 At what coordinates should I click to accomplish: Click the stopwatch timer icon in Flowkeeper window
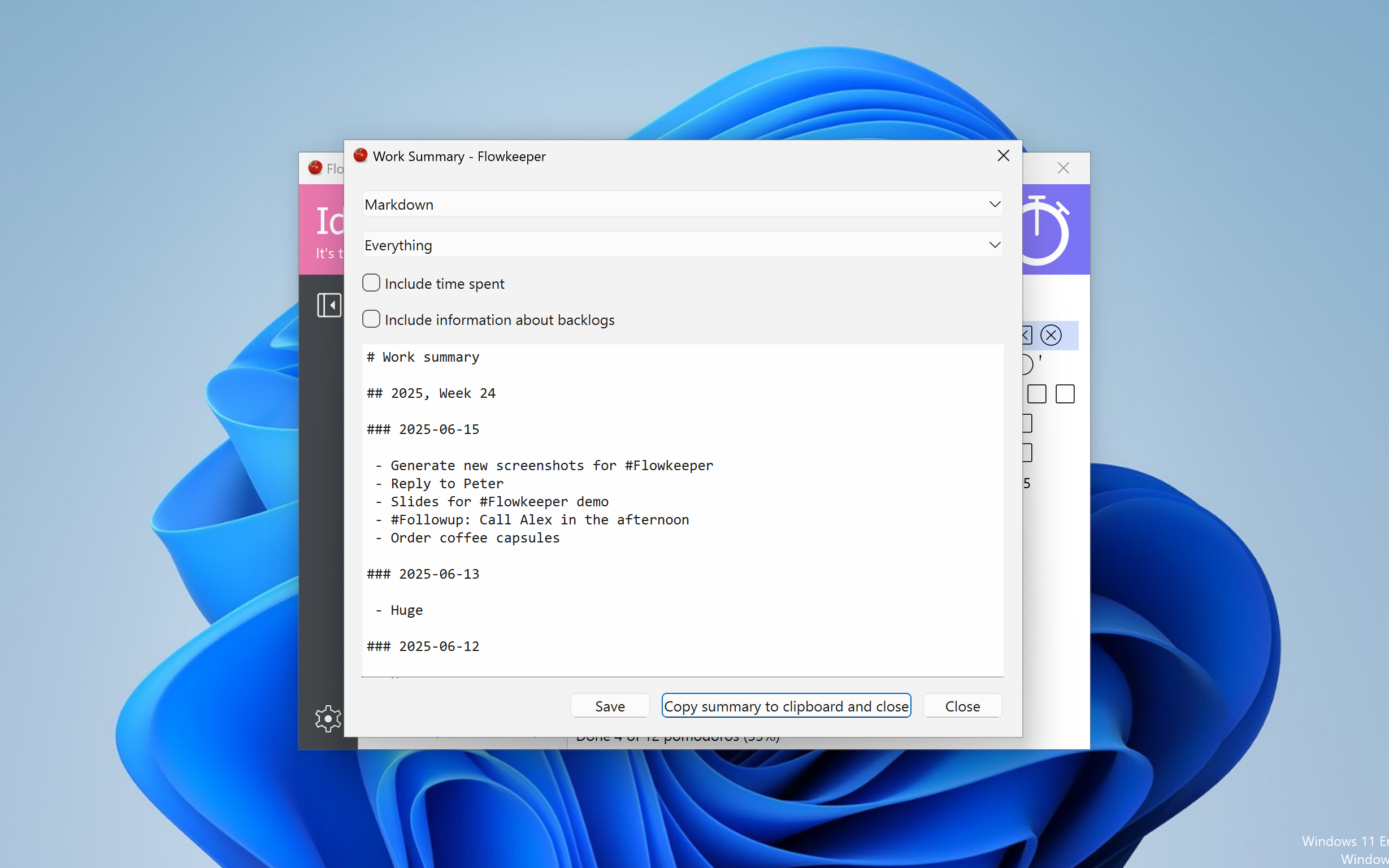point(1044,230)
